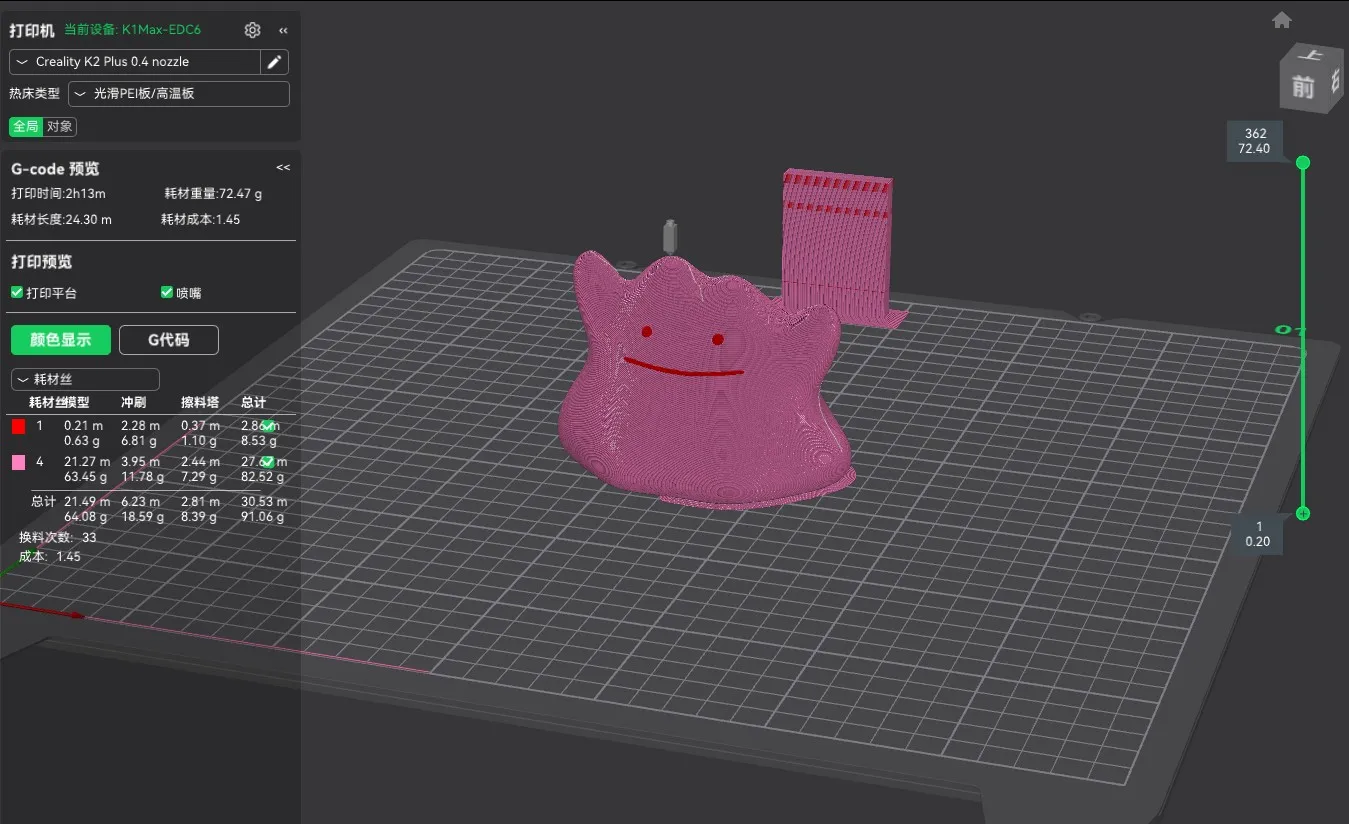Click 打印时间:2h13m text
Image resolution: width=1349 pixels, height=824 pixels.
(x=58, y=194)
